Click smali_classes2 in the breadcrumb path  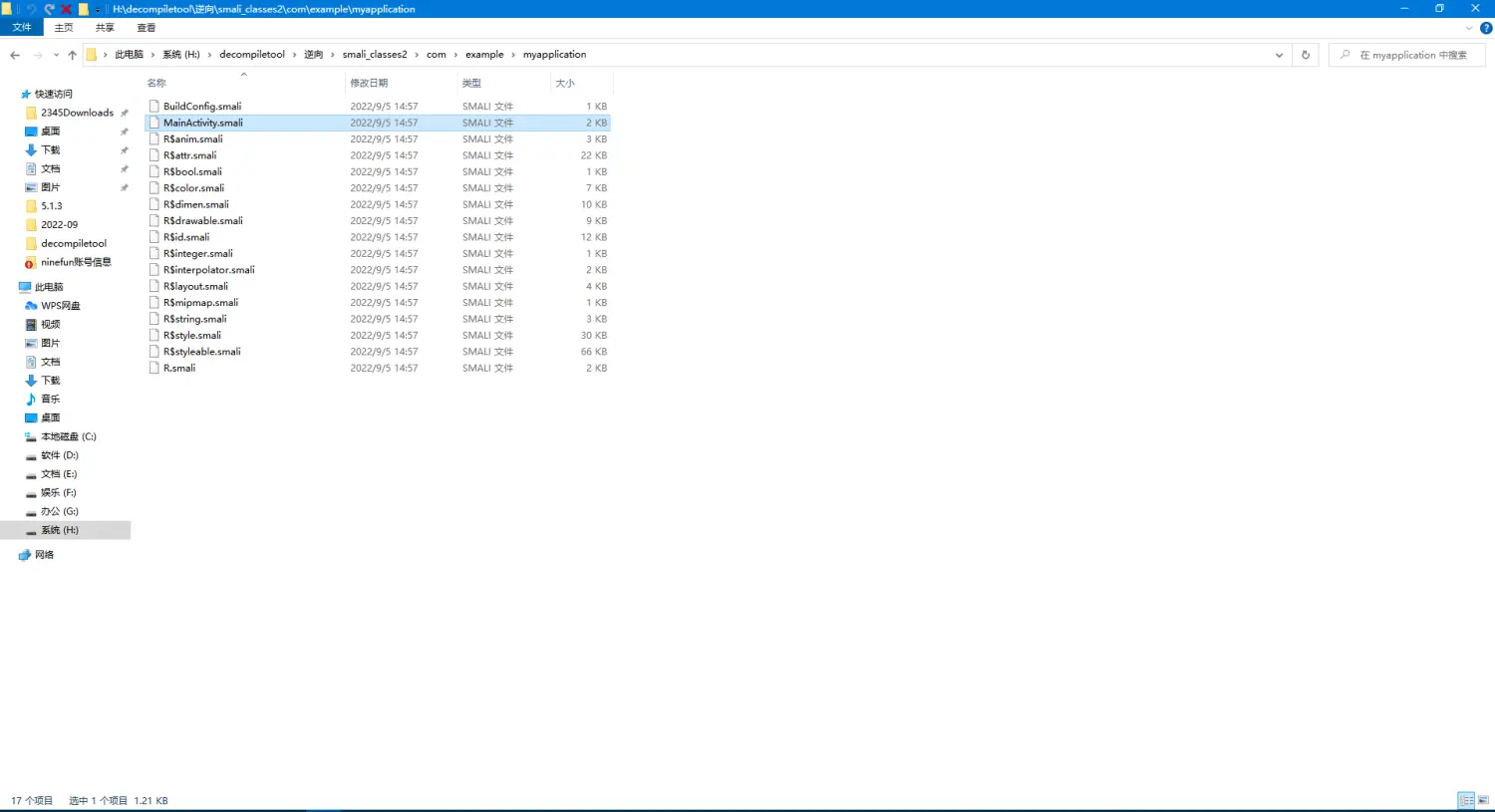375,55
